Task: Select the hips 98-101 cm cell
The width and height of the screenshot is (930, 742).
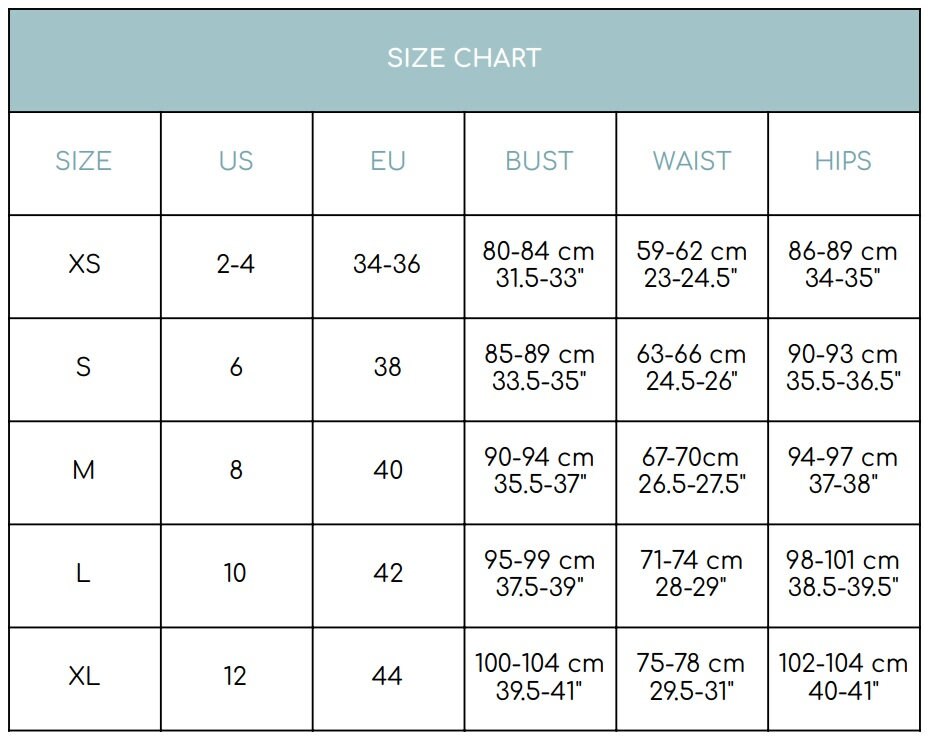Action: pyautogui.click(x=844, y=575)
